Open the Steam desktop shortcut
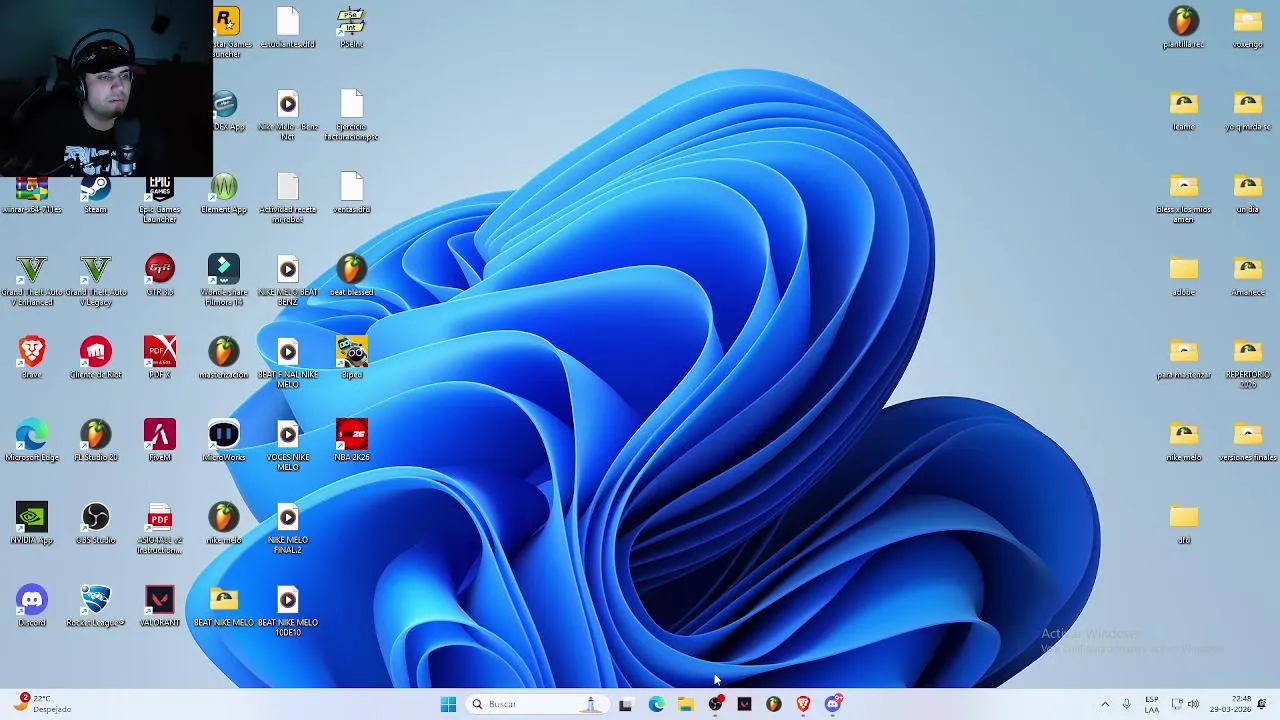 tap(95, 192)
